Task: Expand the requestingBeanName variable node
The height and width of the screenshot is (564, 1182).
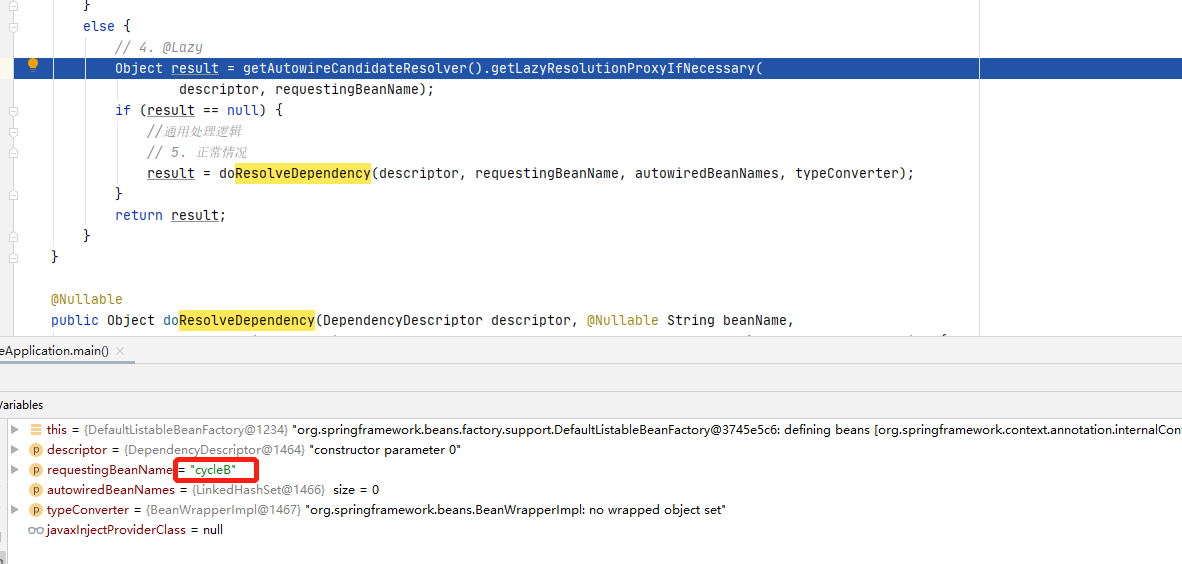Action: pyautogui.click(x=14, y=470)
